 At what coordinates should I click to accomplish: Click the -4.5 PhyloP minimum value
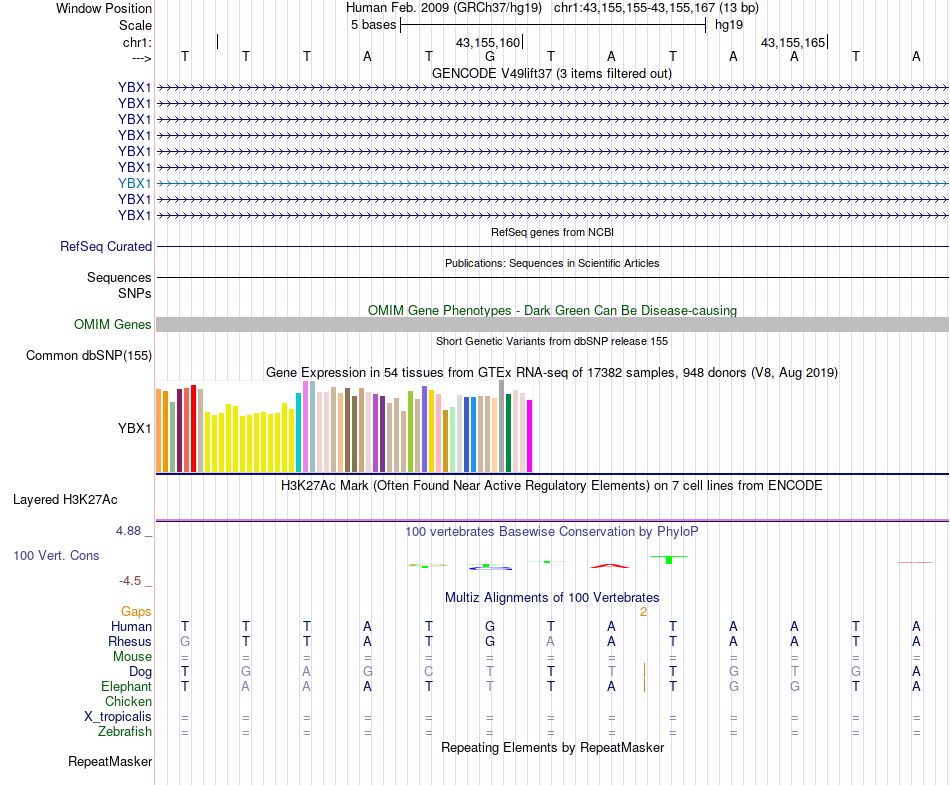click(130, 581)
